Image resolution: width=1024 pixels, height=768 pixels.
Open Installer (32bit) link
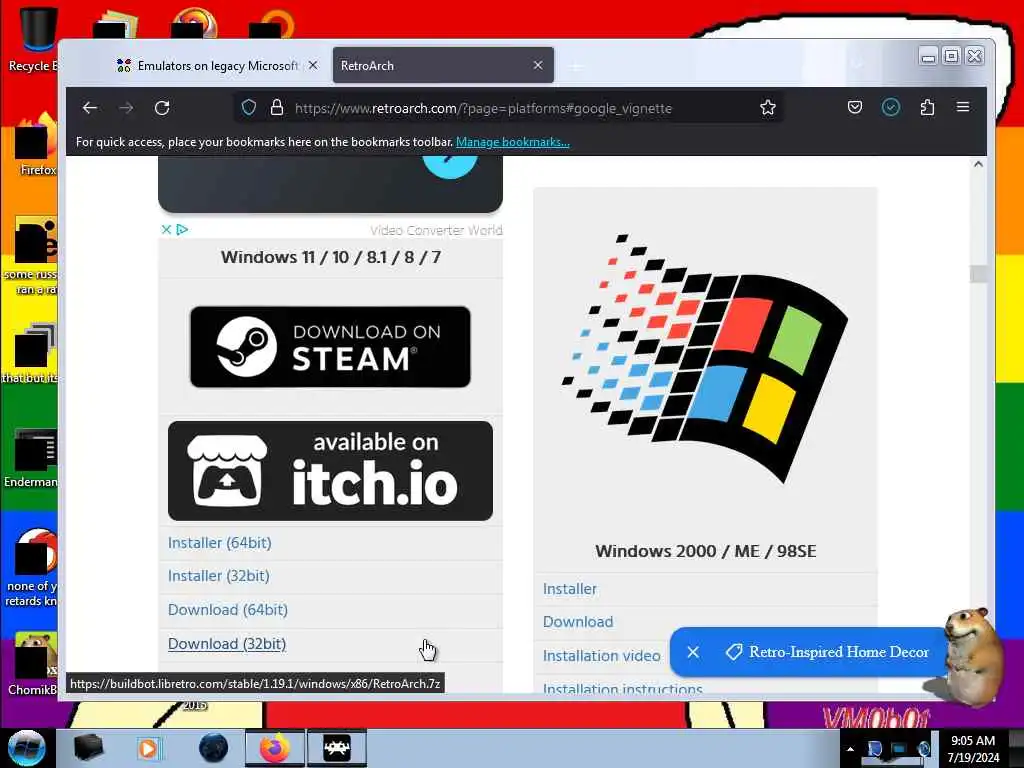219,576
